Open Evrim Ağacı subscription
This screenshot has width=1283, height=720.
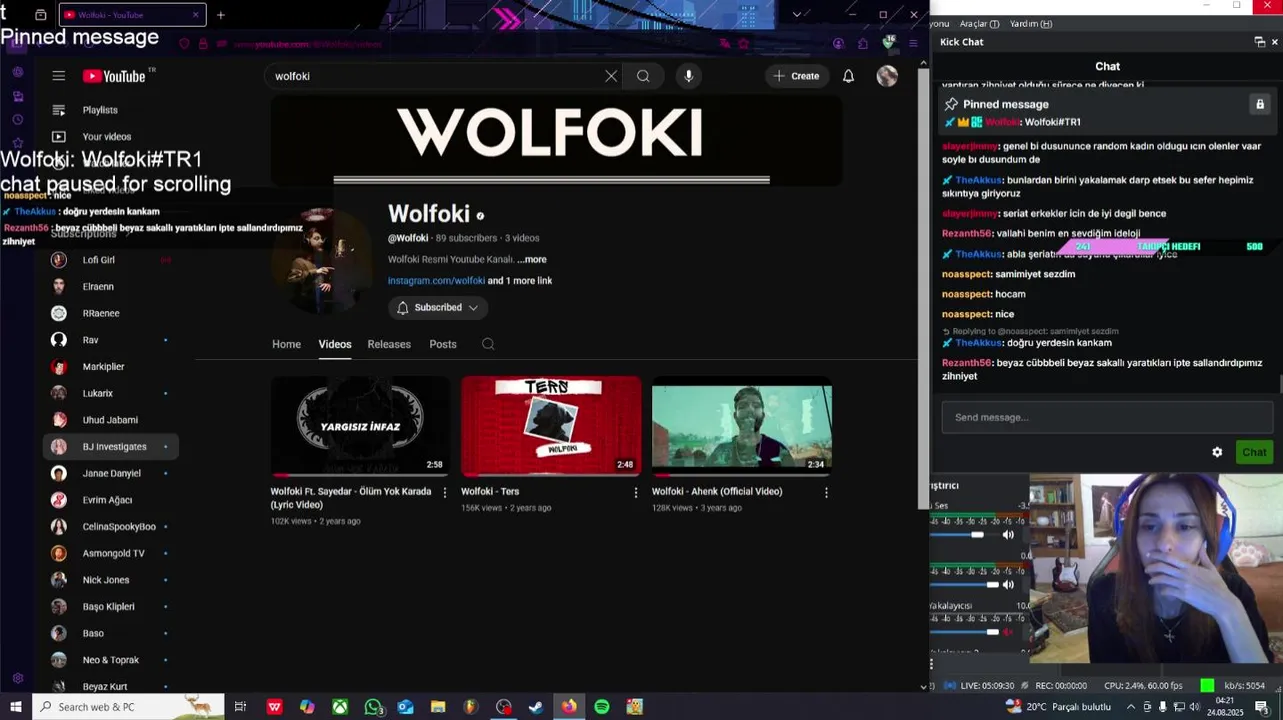click(107, 500)
